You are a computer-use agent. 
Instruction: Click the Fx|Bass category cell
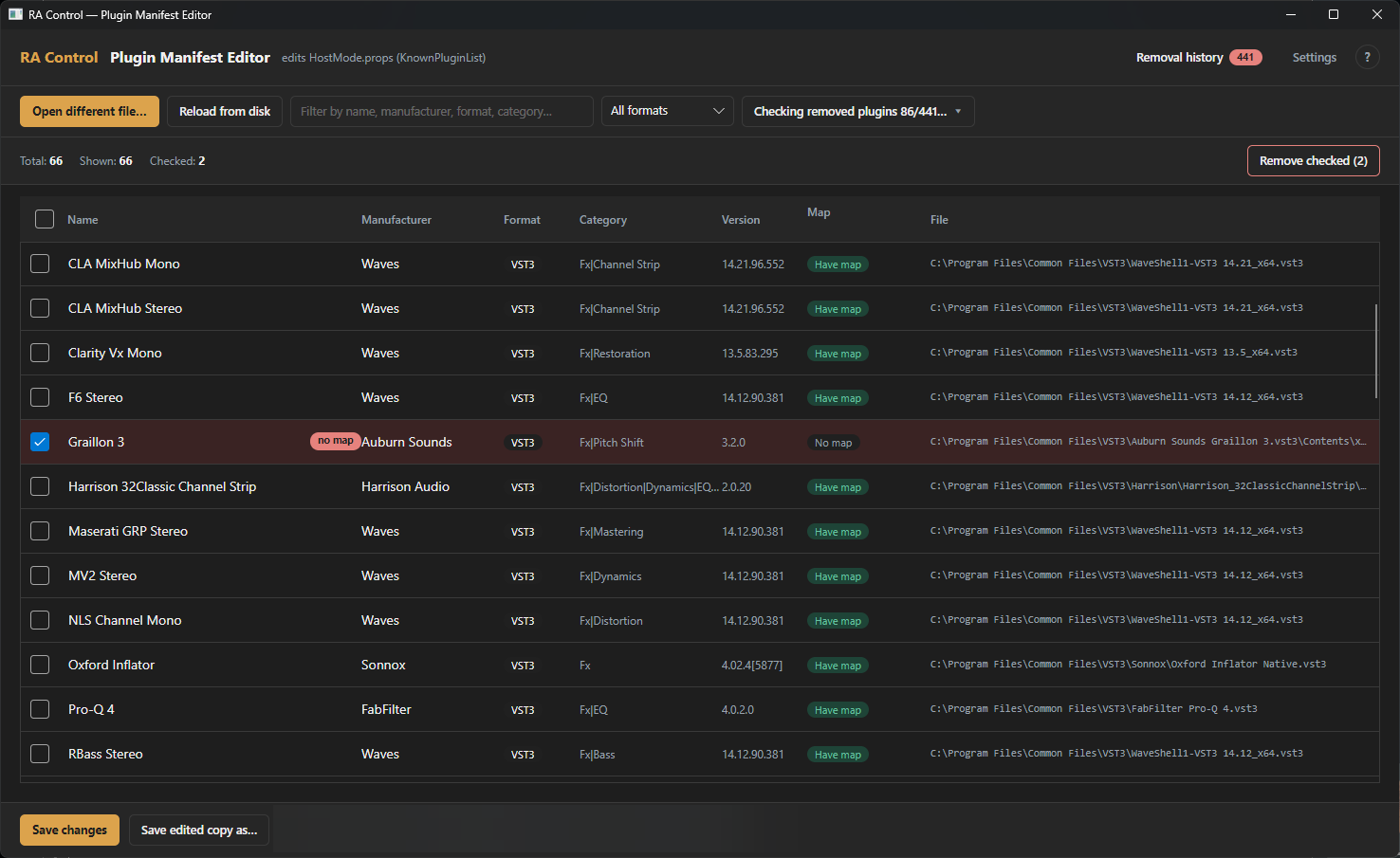597,755
